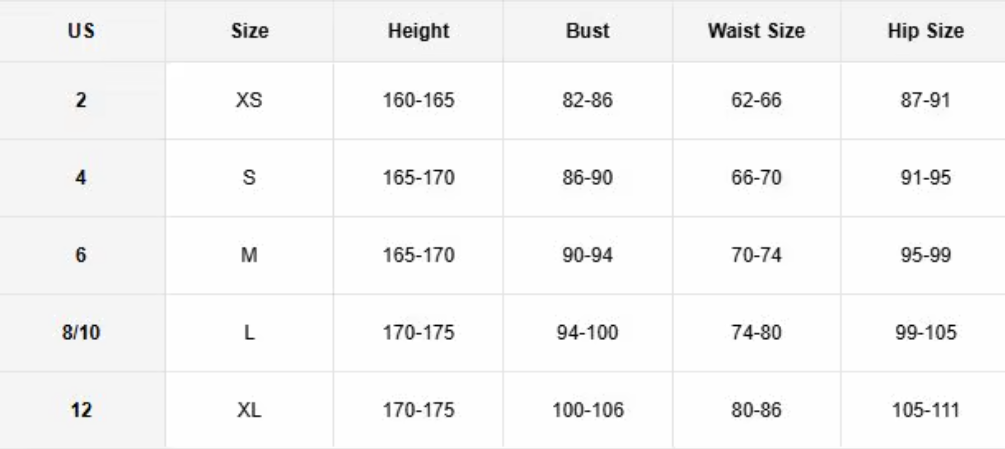Click the 160-165 height cell
Screen dimensions: 1005x449
point(418,101)
